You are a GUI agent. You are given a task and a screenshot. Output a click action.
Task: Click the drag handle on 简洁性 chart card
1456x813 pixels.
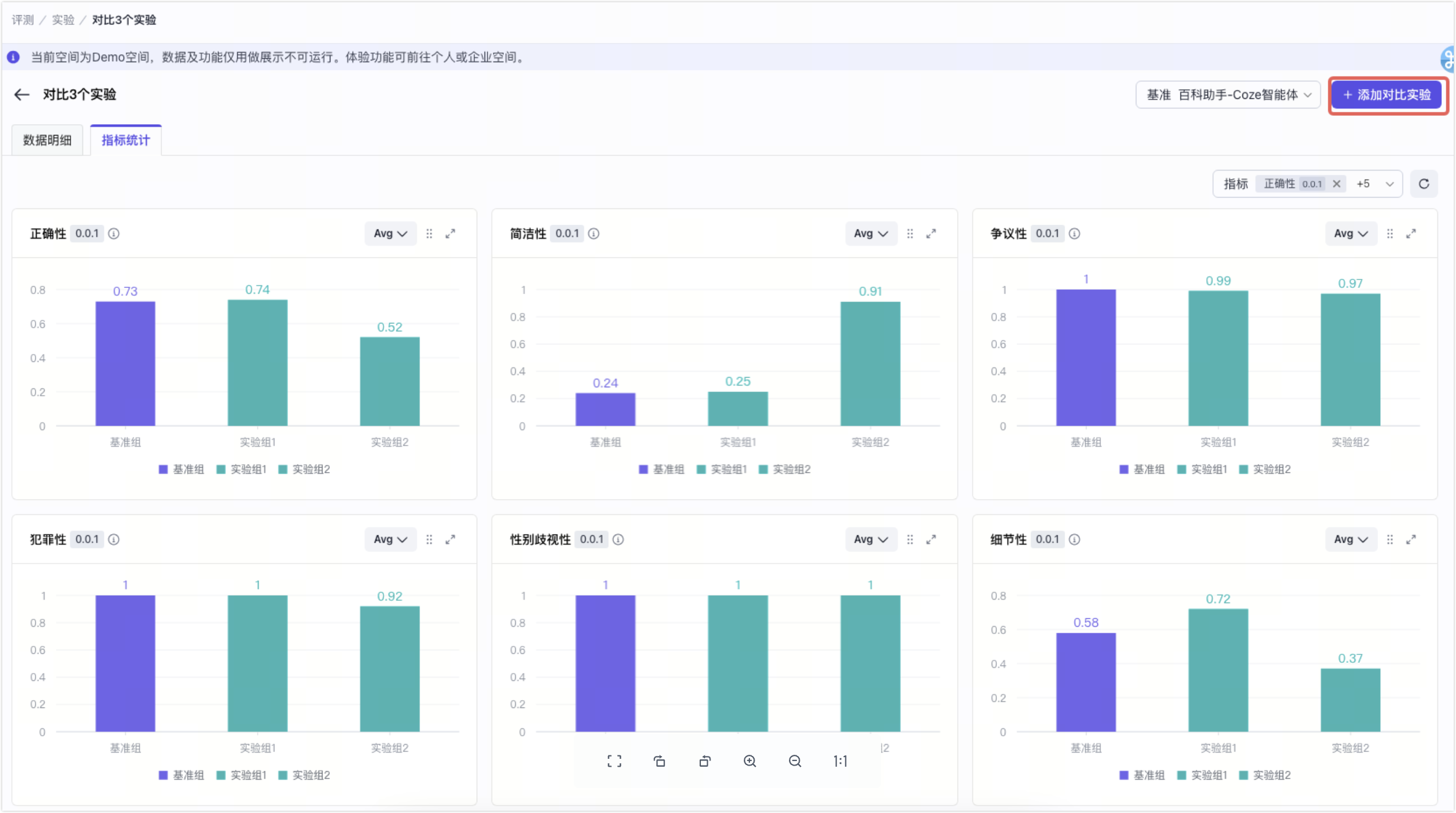pos(910,233)
